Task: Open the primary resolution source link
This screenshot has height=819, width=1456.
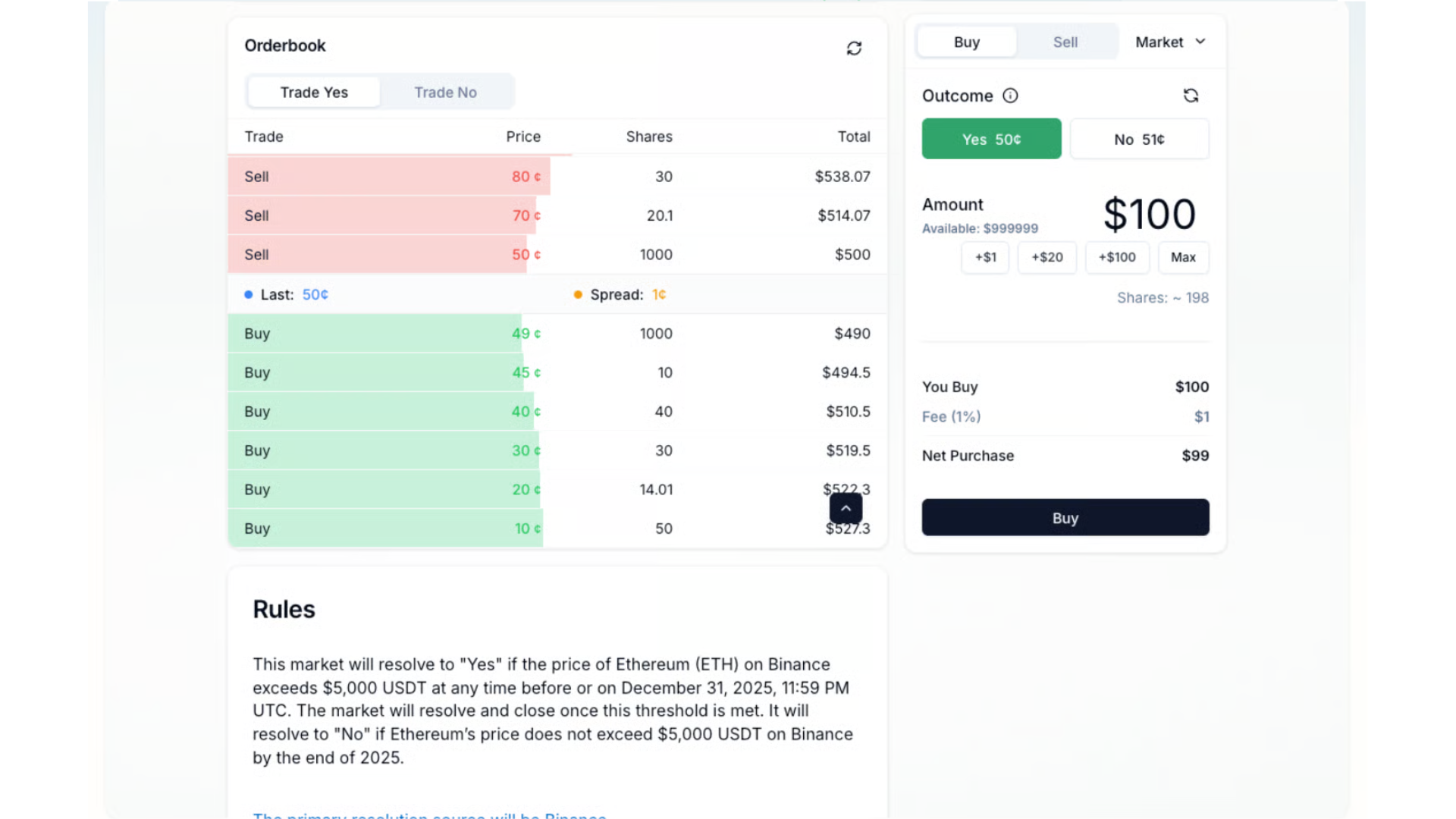Action: coord(429,814)
